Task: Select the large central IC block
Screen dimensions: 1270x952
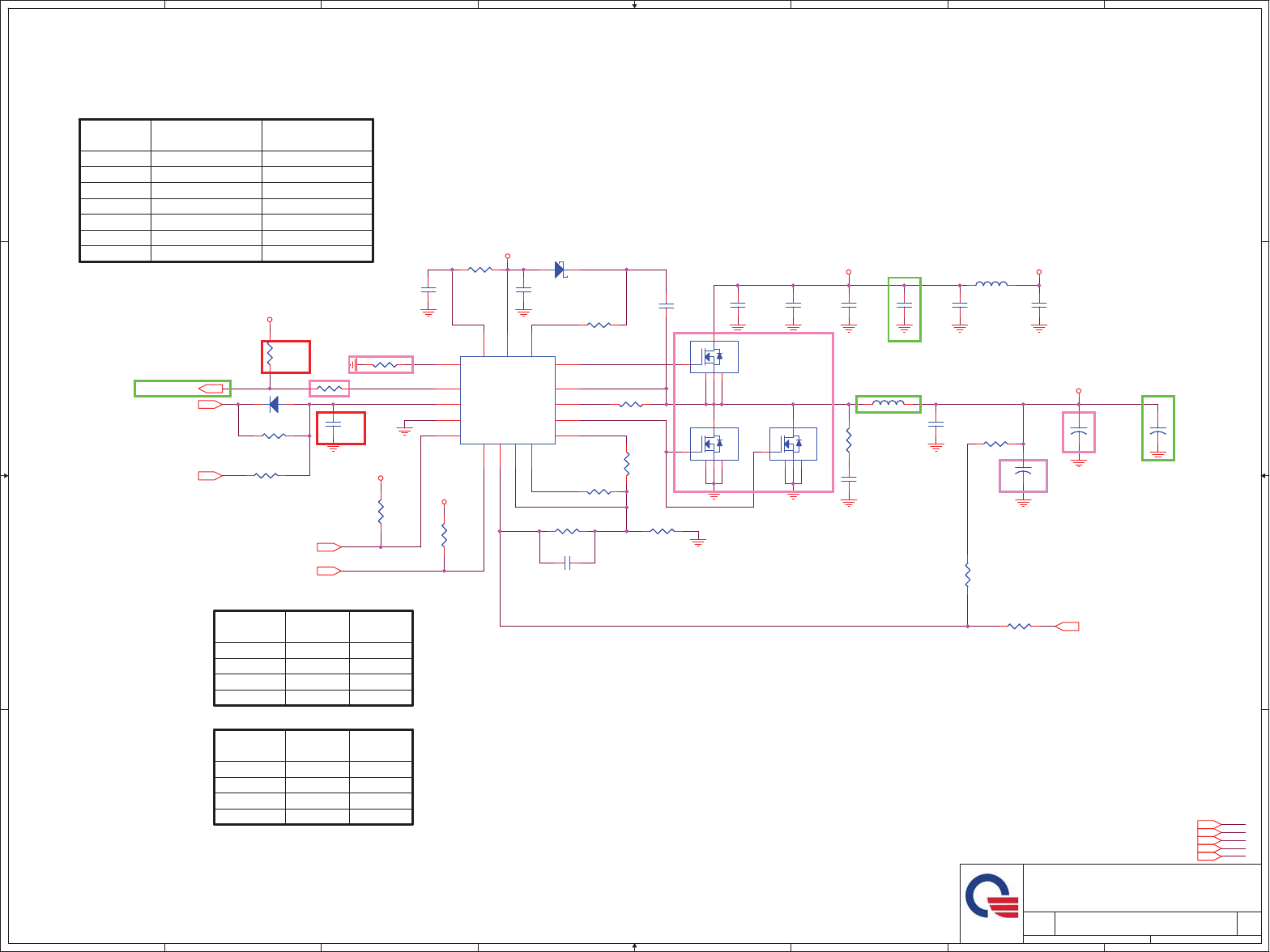Action: click(x=508, y=400)
